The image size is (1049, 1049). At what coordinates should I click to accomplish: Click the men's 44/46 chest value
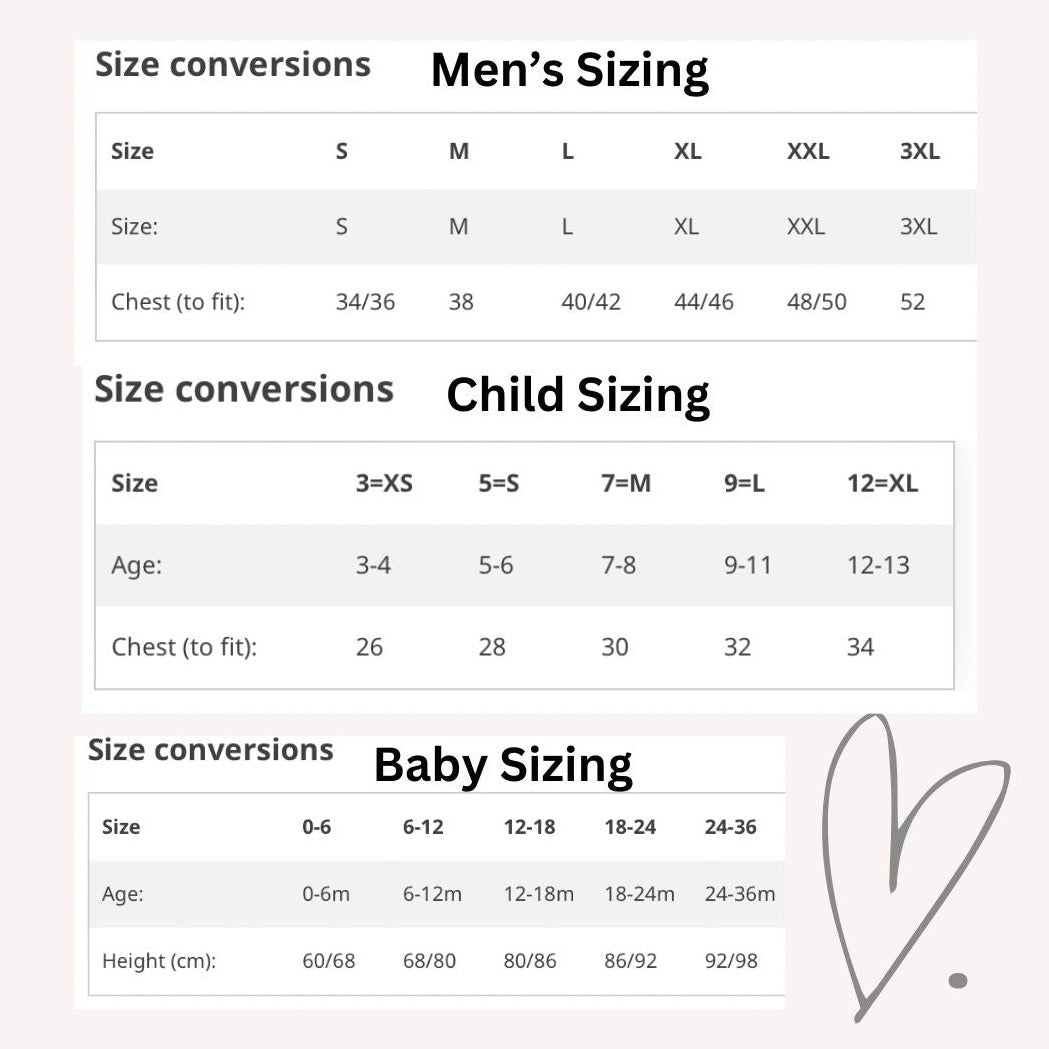(x=704, y=302)
